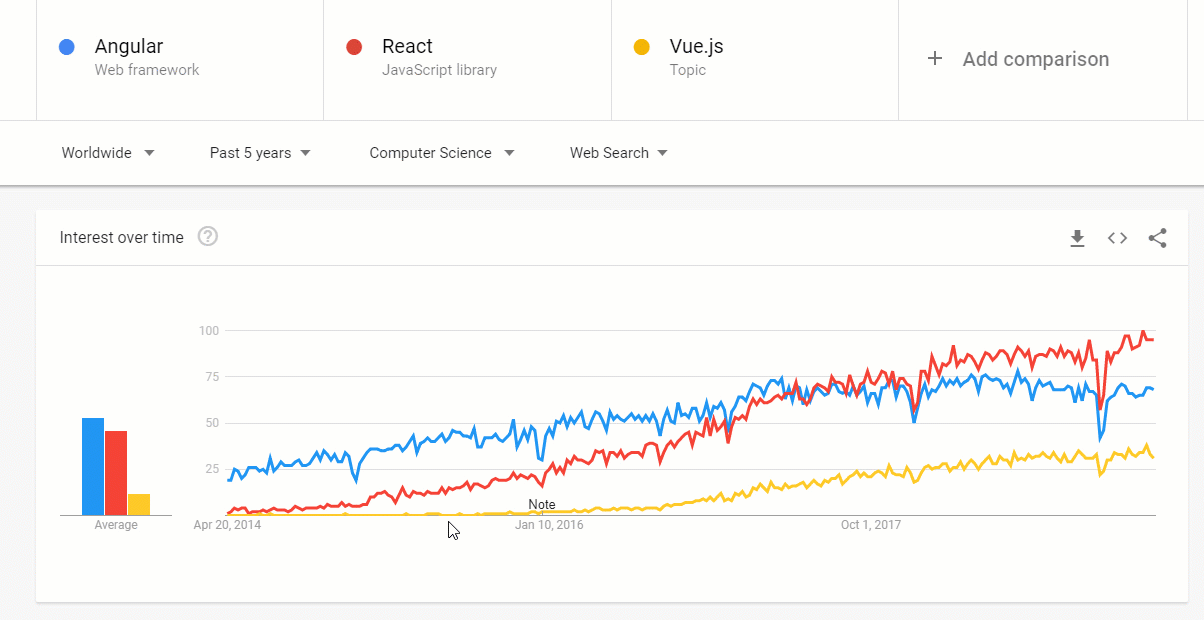Screen dimensions: 1204x620
Task: Open the Worldwide region dropdown
Action: click(108, 153)
